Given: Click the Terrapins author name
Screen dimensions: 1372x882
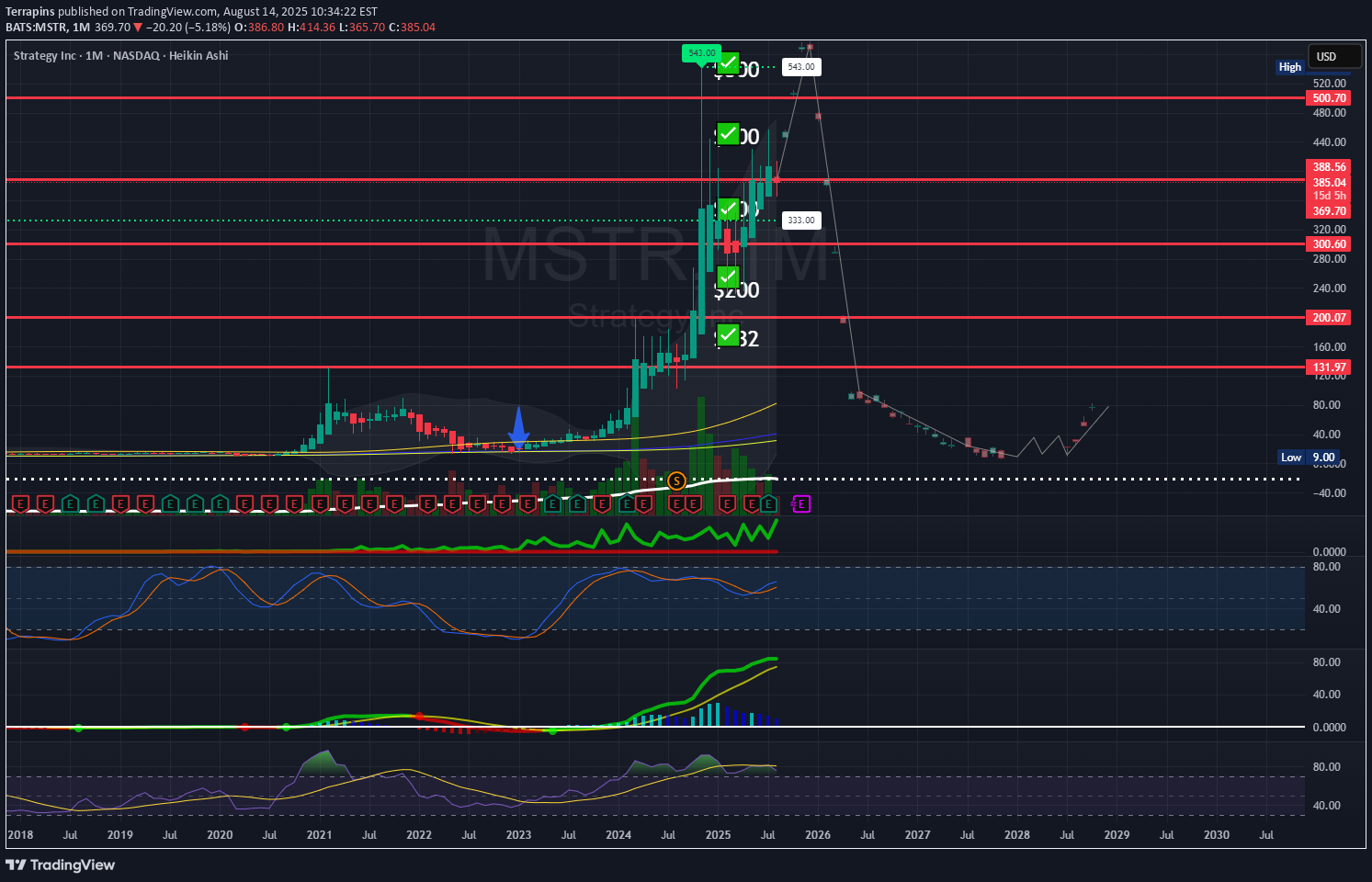Looking at the screenshot, I should 29,12.
